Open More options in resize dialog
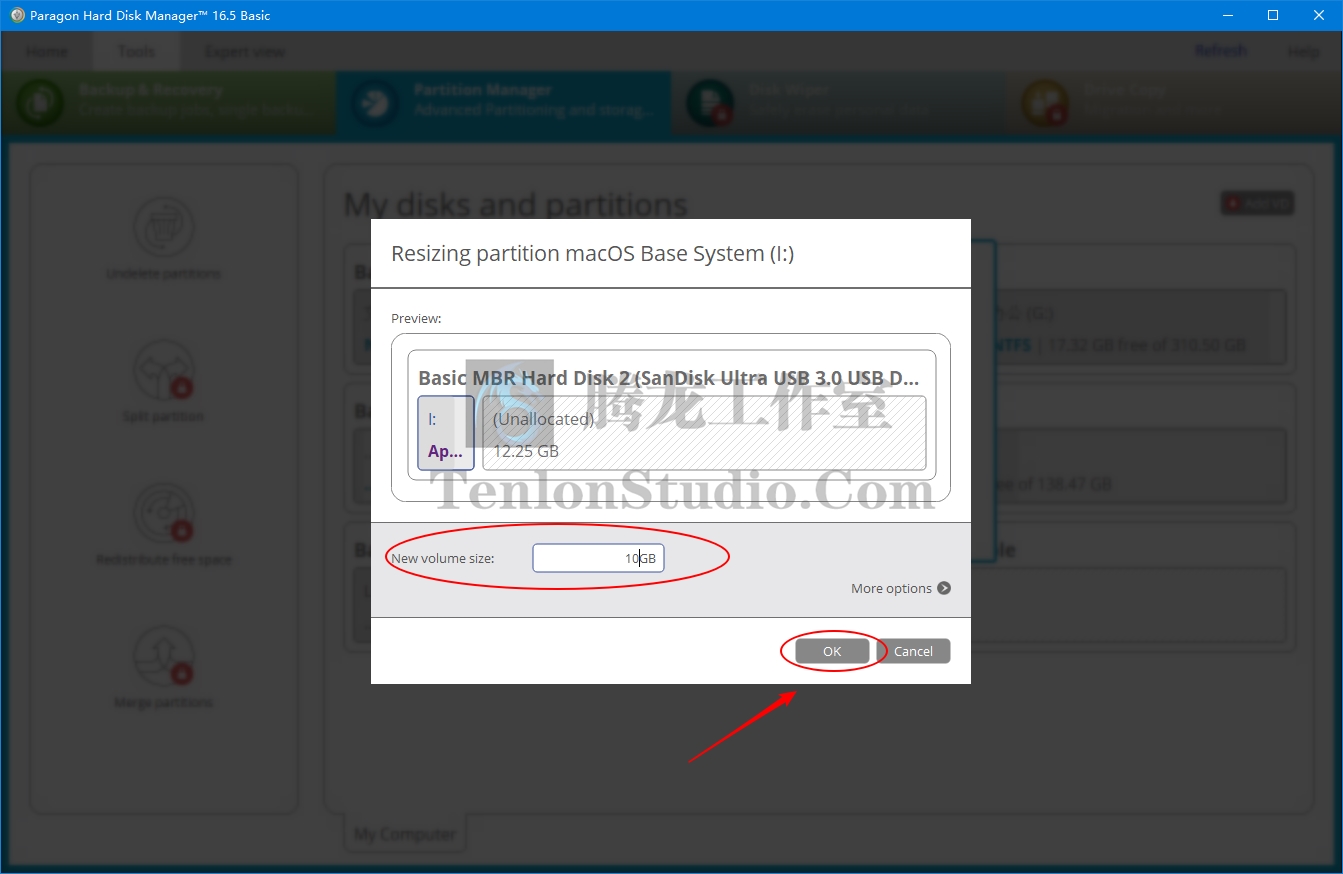The width and height of the screenshot is (1343, 874). click(x=900, y=588)
